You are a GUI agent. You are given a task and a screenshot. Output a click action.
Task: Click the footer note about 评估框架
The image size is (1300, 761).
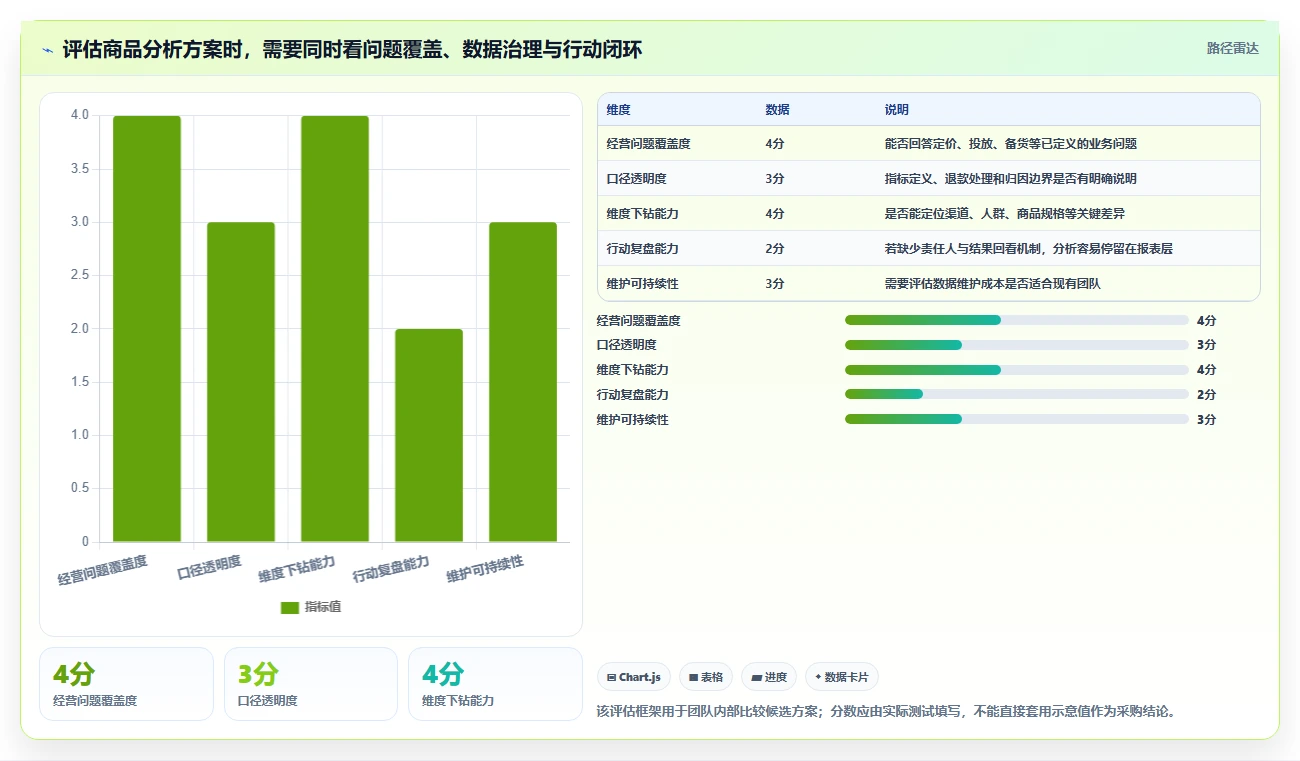click(x=886, y=712)
